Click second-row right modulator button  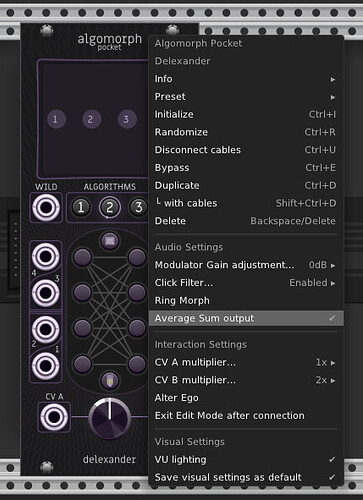137,292
